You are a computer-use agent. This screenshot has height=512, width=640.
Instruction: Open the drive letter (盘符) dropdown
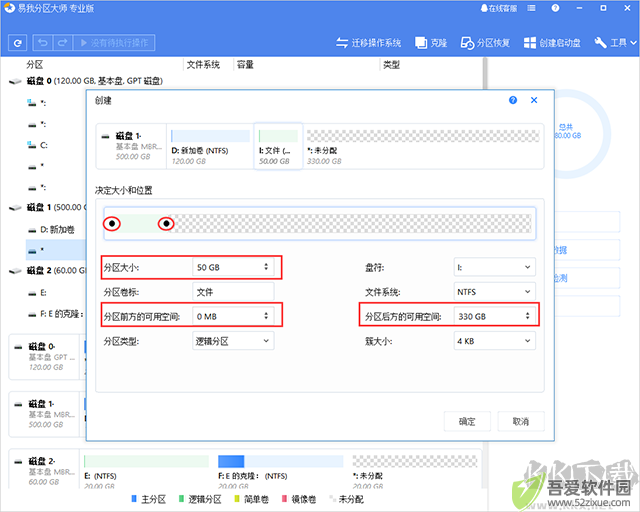[x=495, y=267]
